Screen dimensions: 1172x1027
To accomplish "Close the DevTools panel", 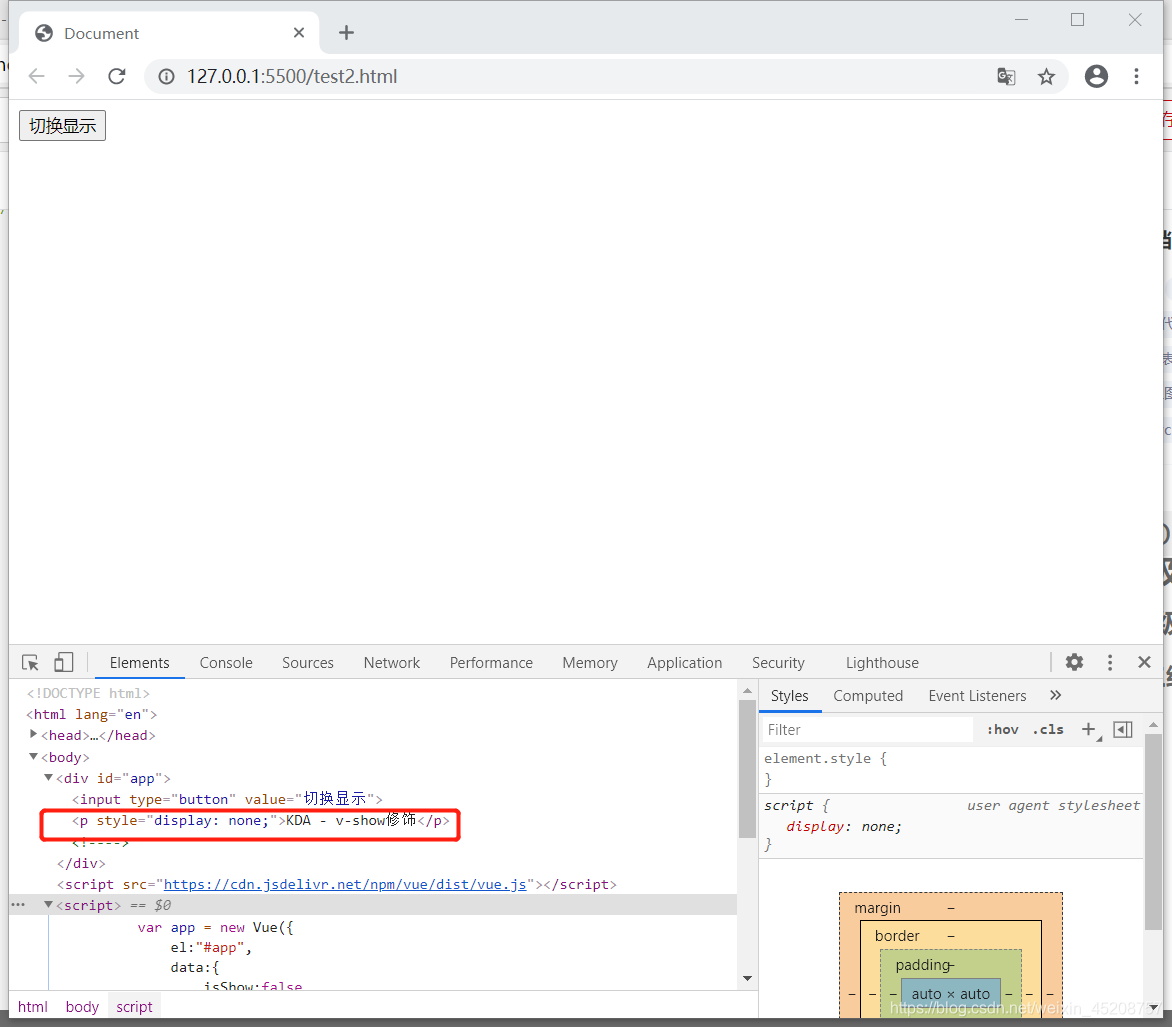I will click(1144, 662).
